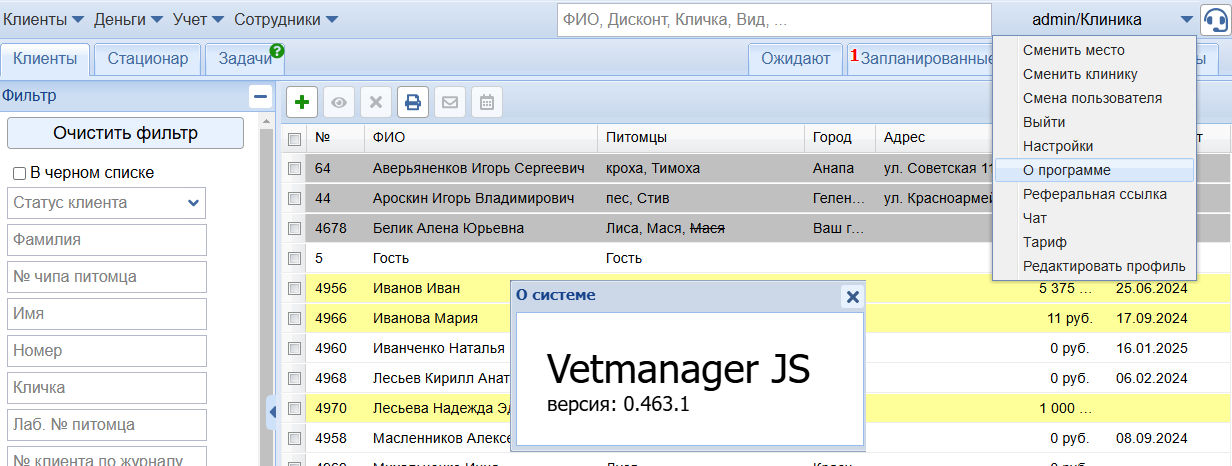Click the X delete client icon
This screenshot has height=466, width=1232.
376,102
